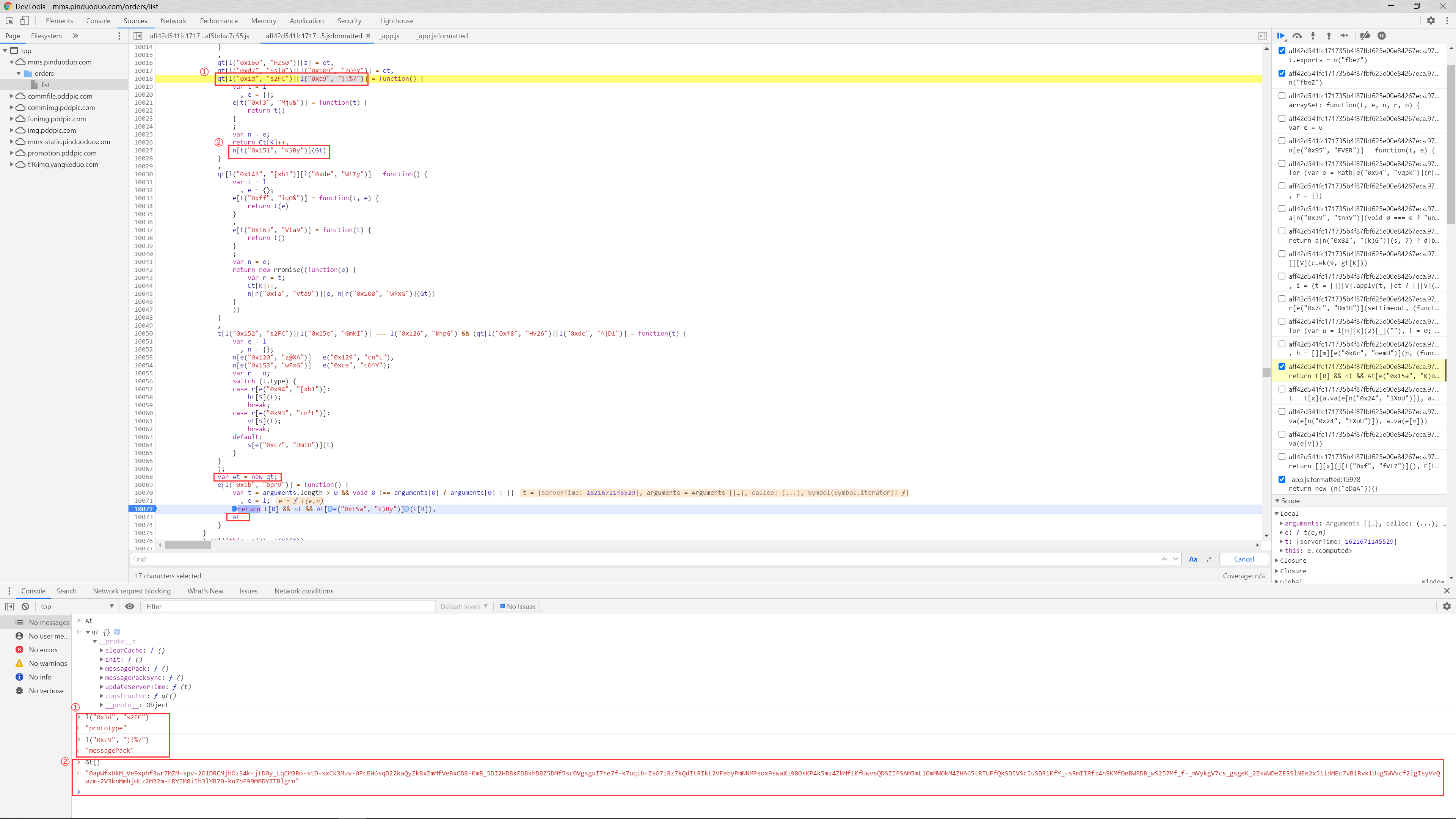Clear the console
The height and width of the screenshot is (819, 1456).
click(x=25, y=607)
